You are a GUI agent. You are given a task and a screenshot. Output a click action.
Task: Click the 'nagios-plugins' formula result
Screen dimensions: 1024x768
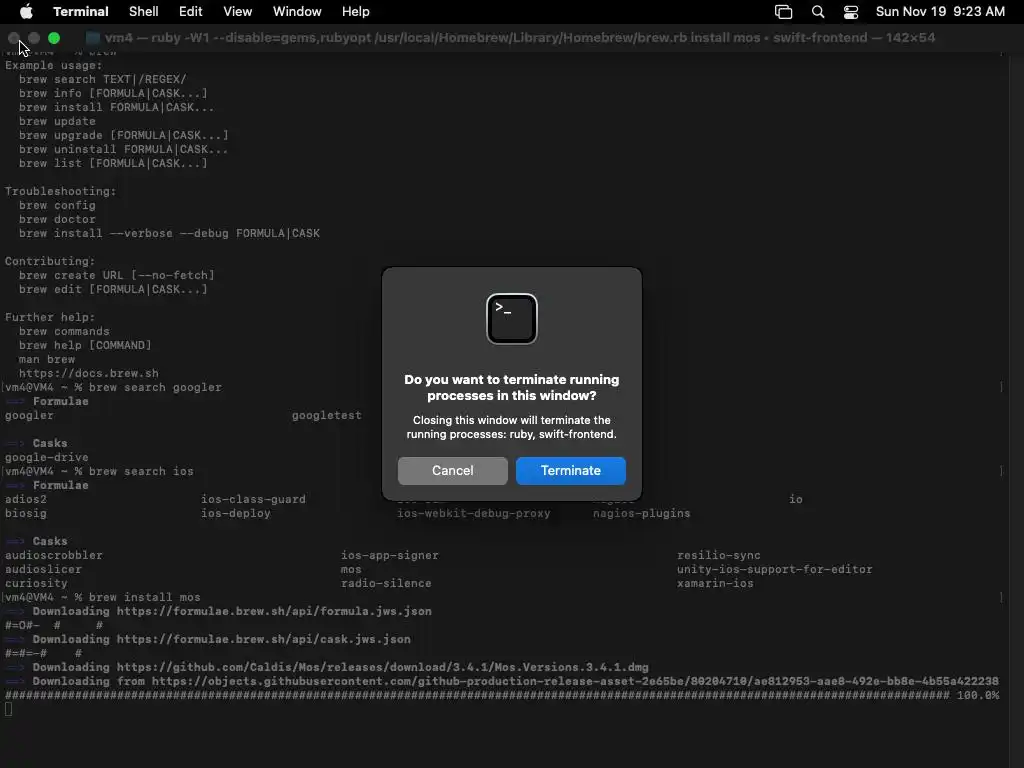coord(642,513)
